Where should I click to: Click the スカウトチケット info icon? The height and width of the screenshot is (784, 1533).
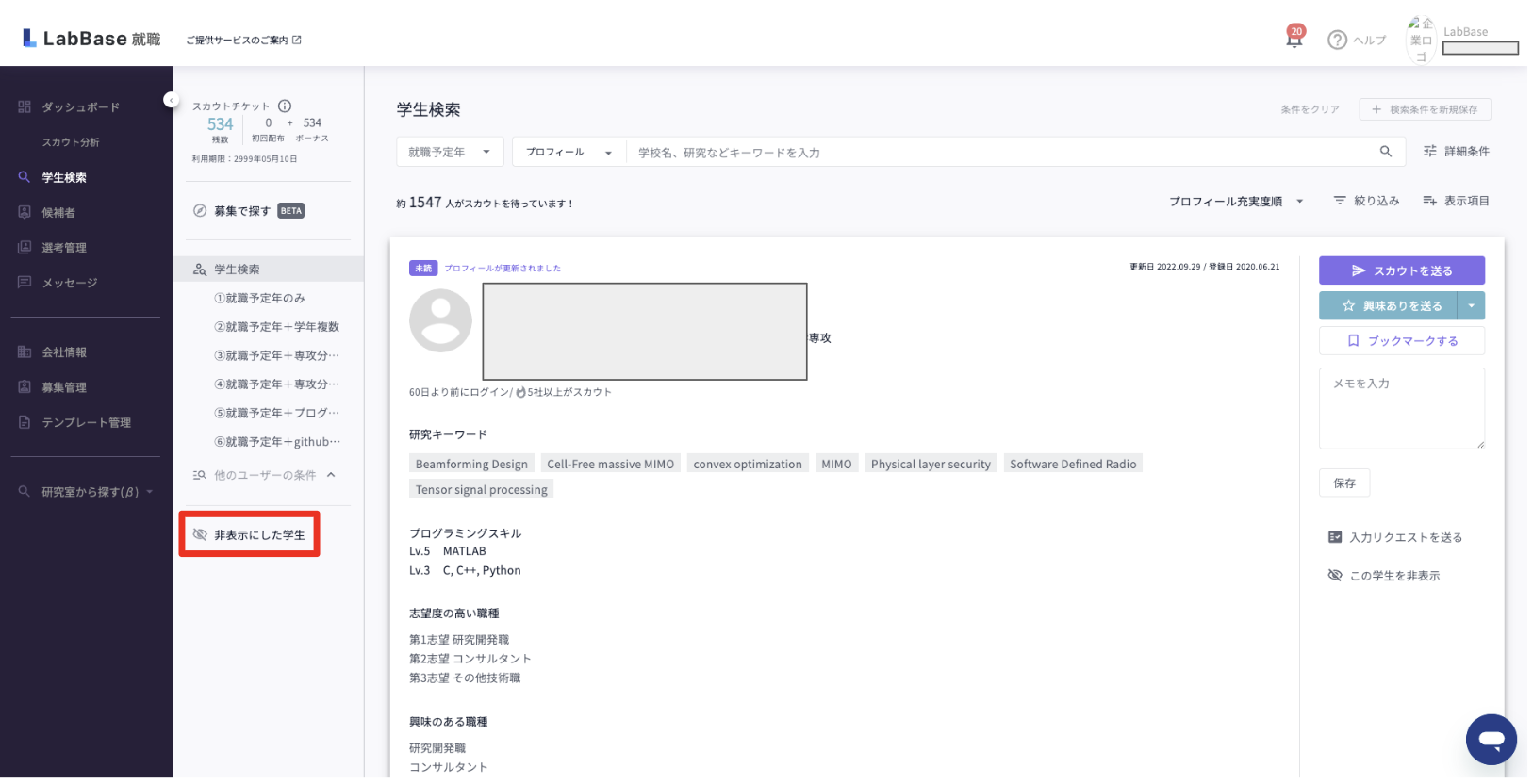(x=285, y=106)
